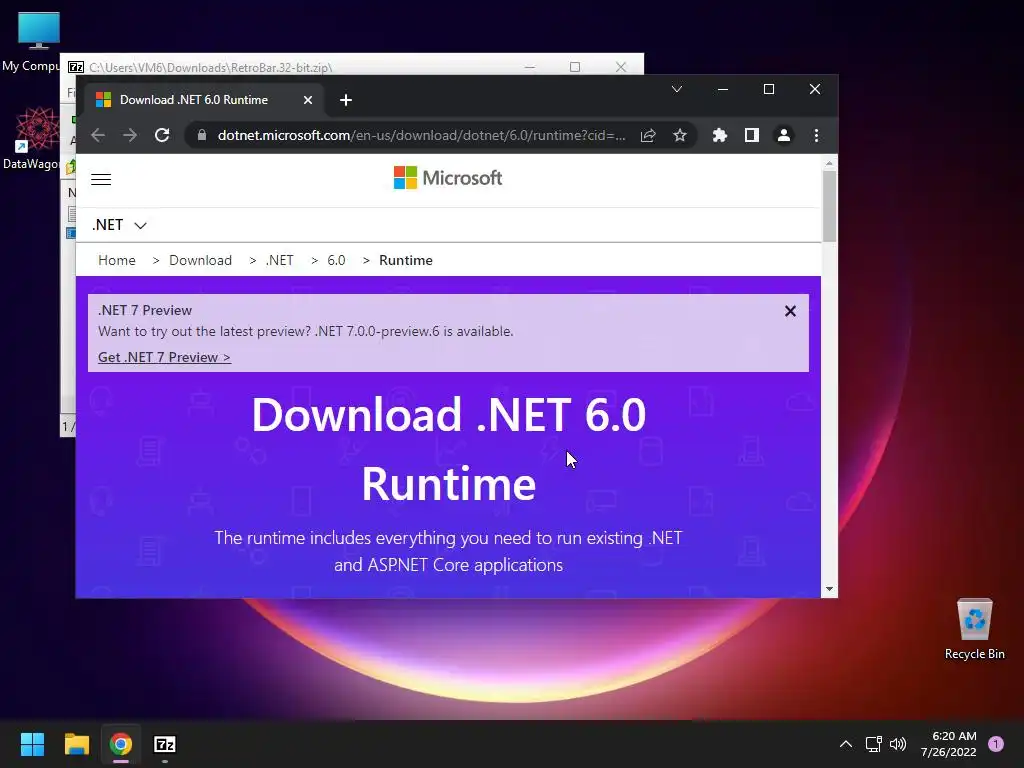
Task: Click Chrome's forward navigation arrow
Action: (x=130, y=135)
